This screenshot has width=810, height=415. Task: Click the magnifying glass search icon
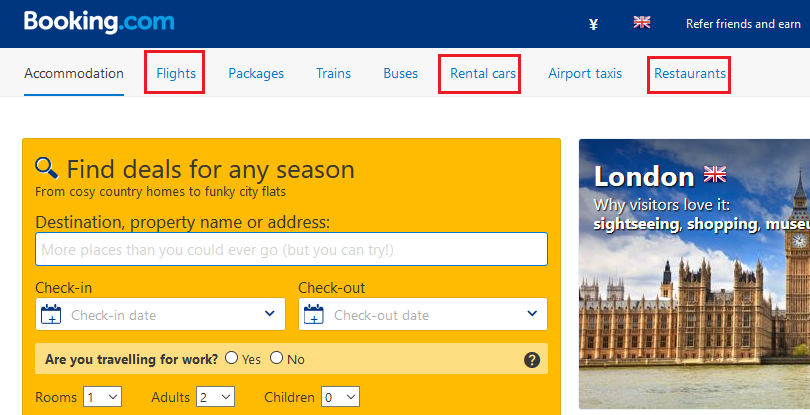[47, 167]
